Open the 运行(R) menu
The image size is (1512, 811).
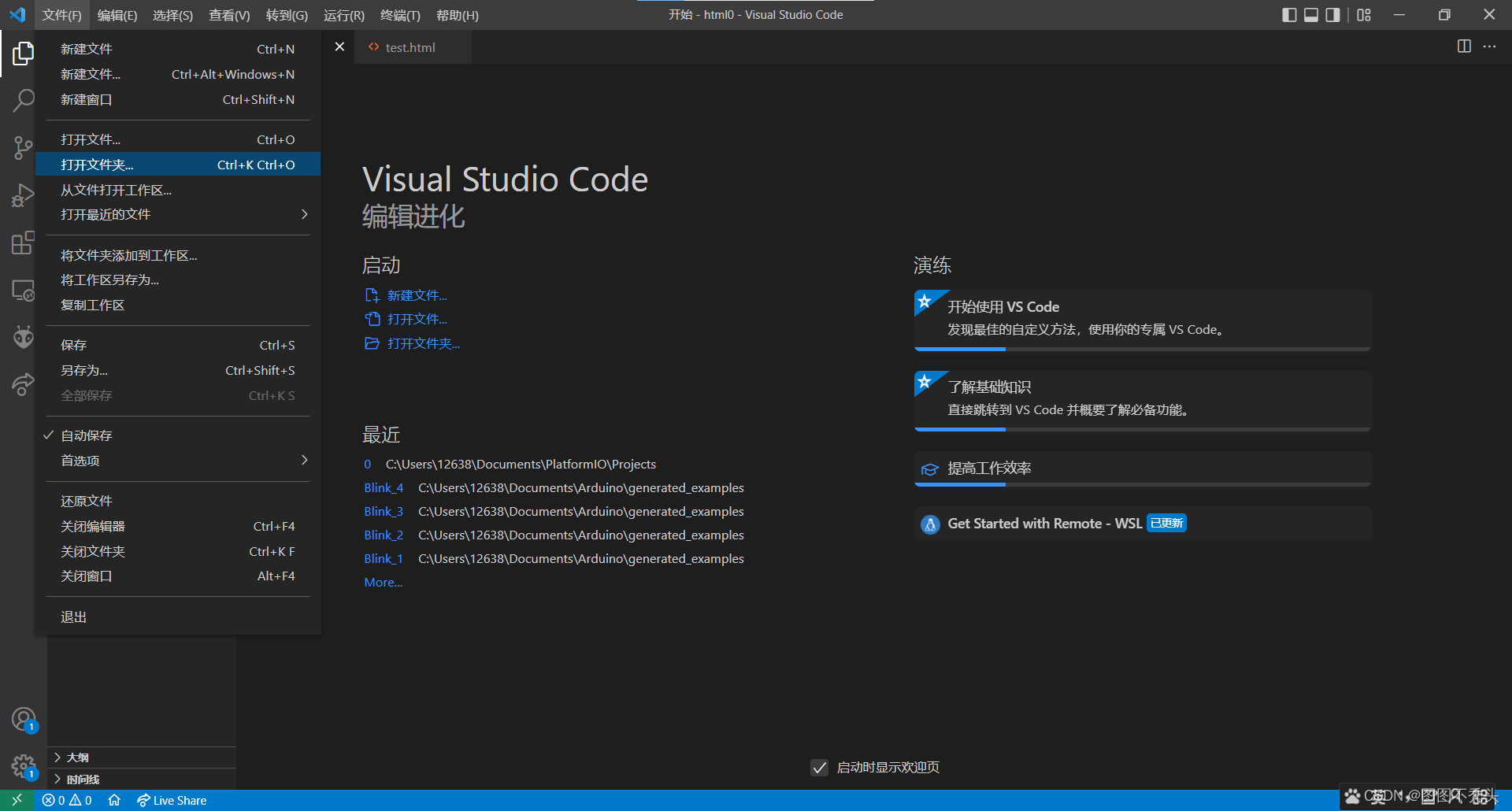pos(344,15)
